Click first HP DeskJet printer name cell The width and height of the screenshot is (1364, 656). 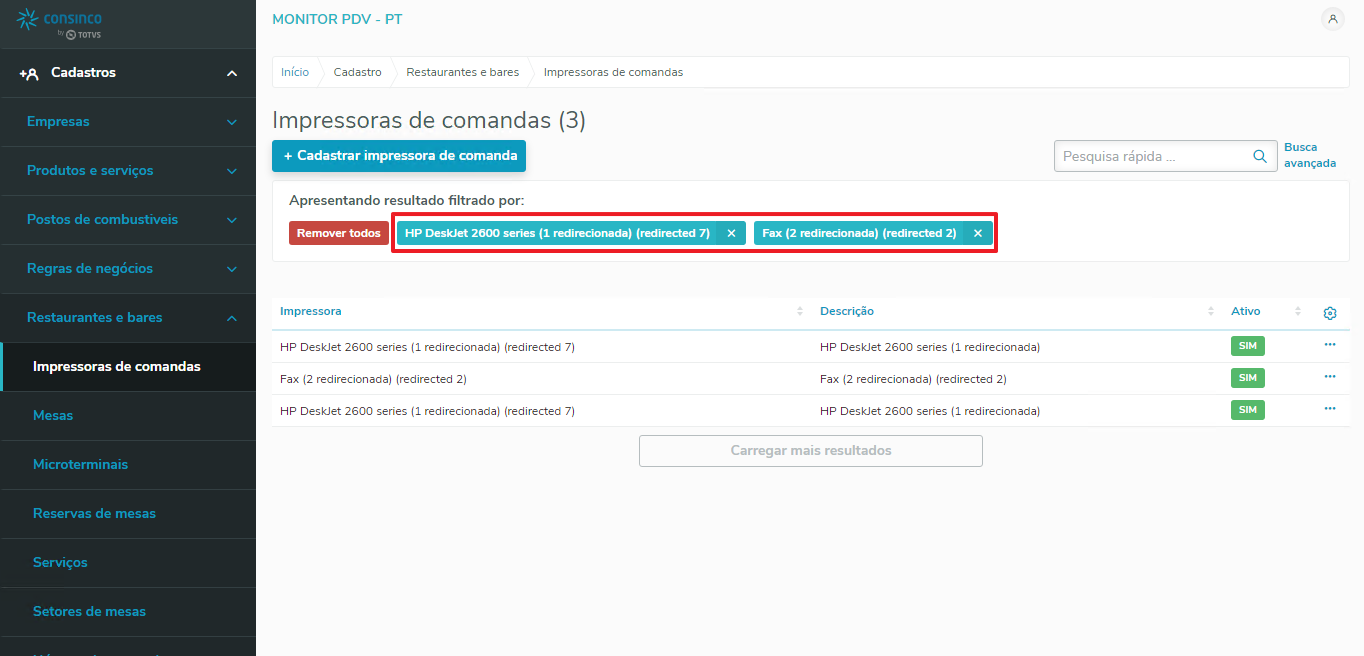tap(427, 347)
